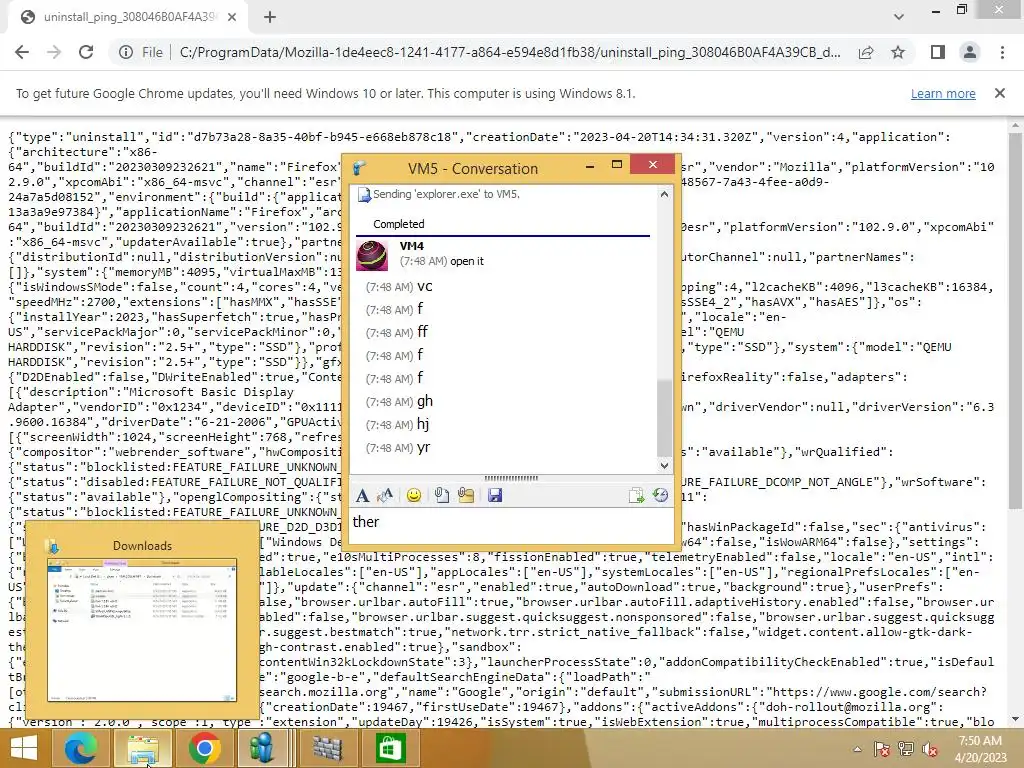Click the muted volume tray icon
This screenshot has width=1024, height=768.
pos(930,749)
